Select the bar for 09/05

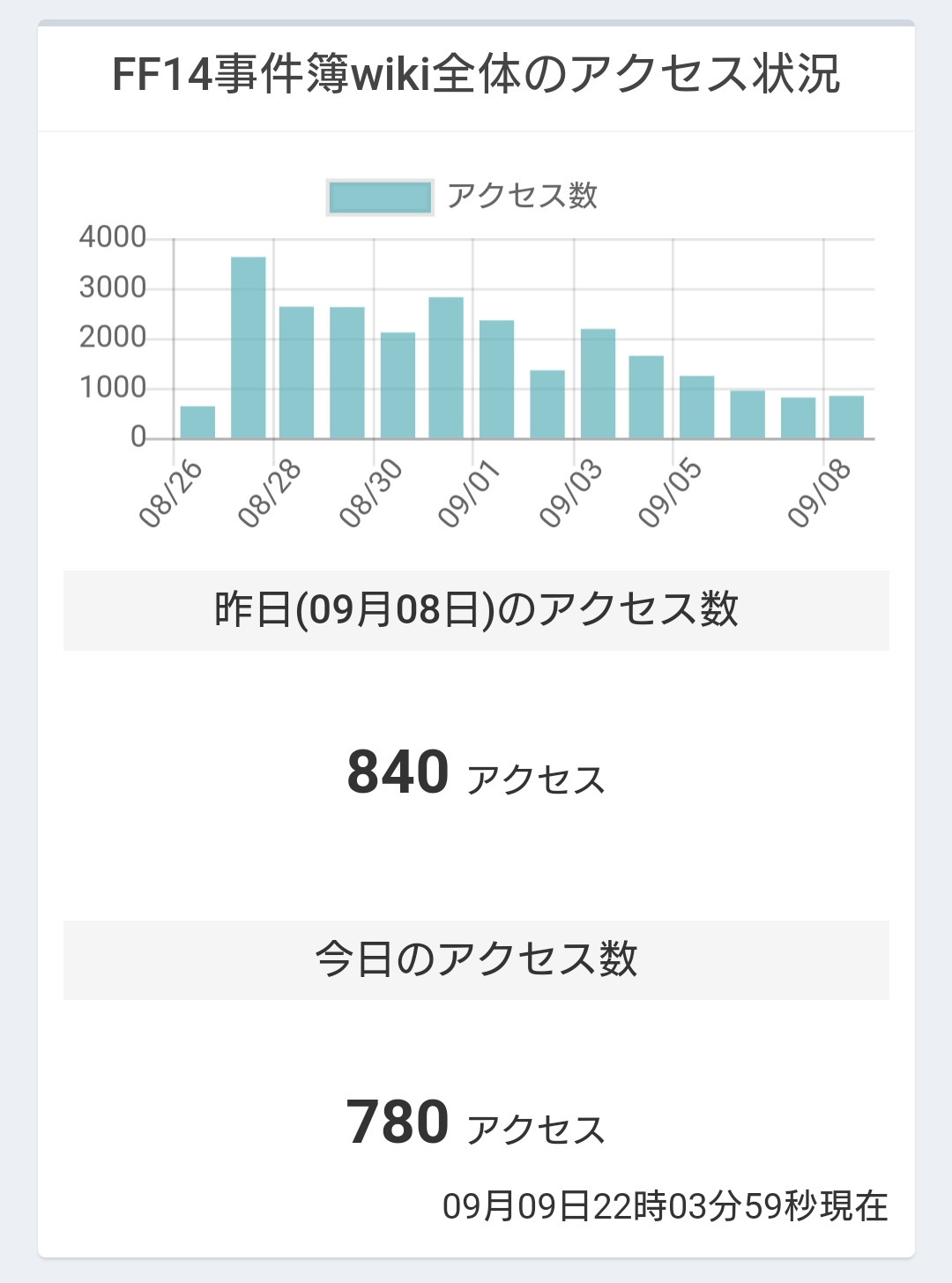click(x=696, y=407)
